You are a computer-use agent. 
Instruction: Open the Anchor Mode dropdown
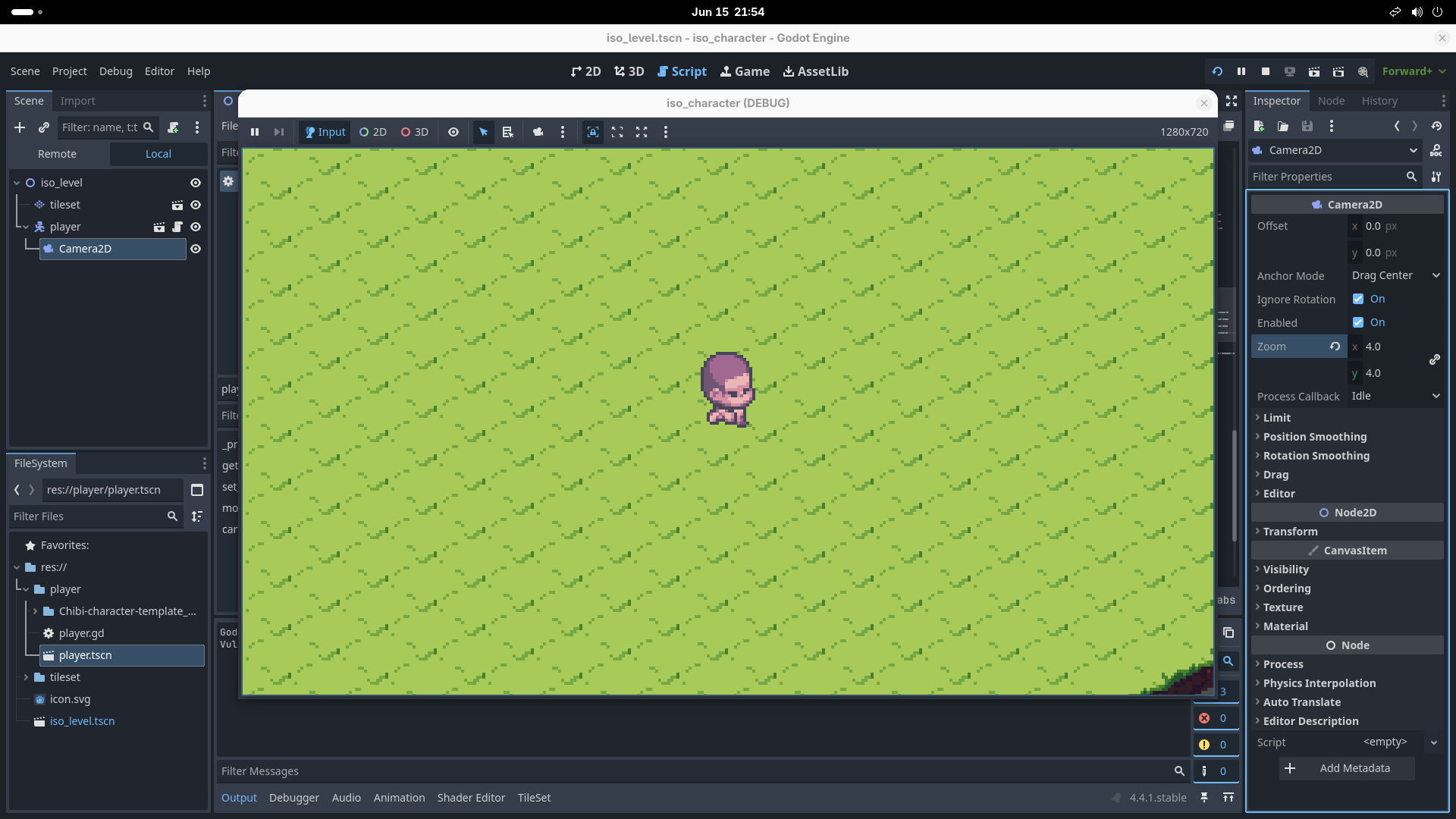1395,275
